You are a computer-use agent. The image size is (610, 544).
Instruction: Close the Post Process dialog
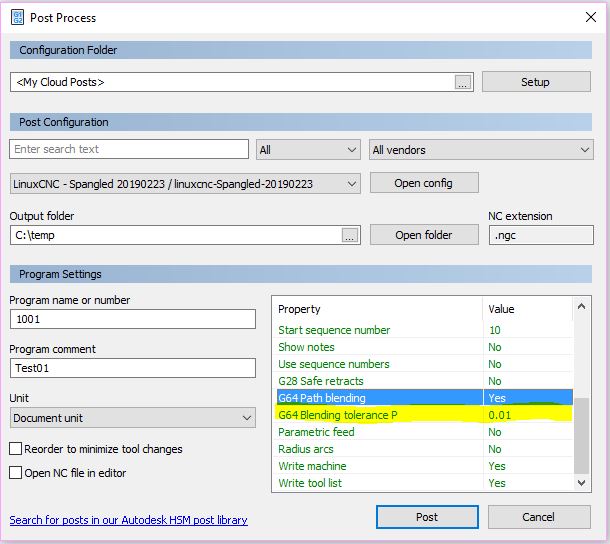591,17
